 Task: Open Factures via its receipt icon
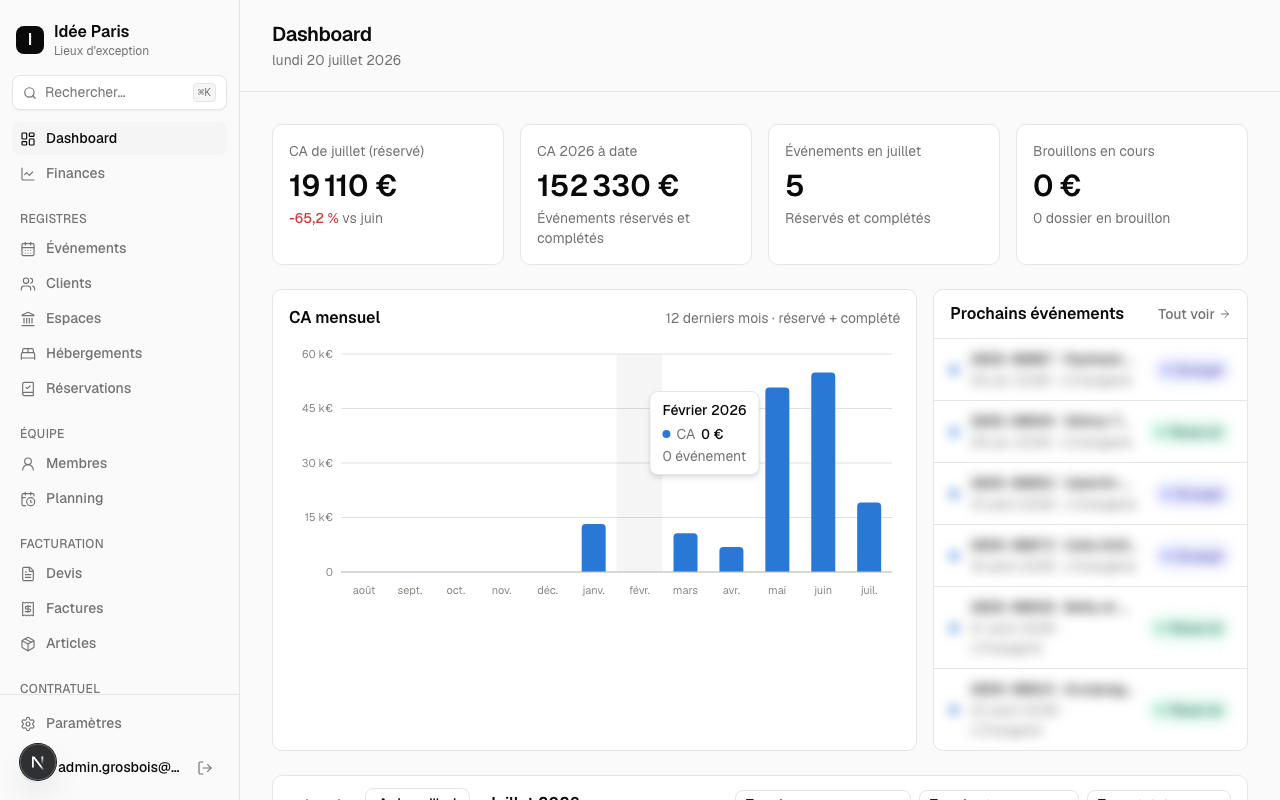point(28,609)
